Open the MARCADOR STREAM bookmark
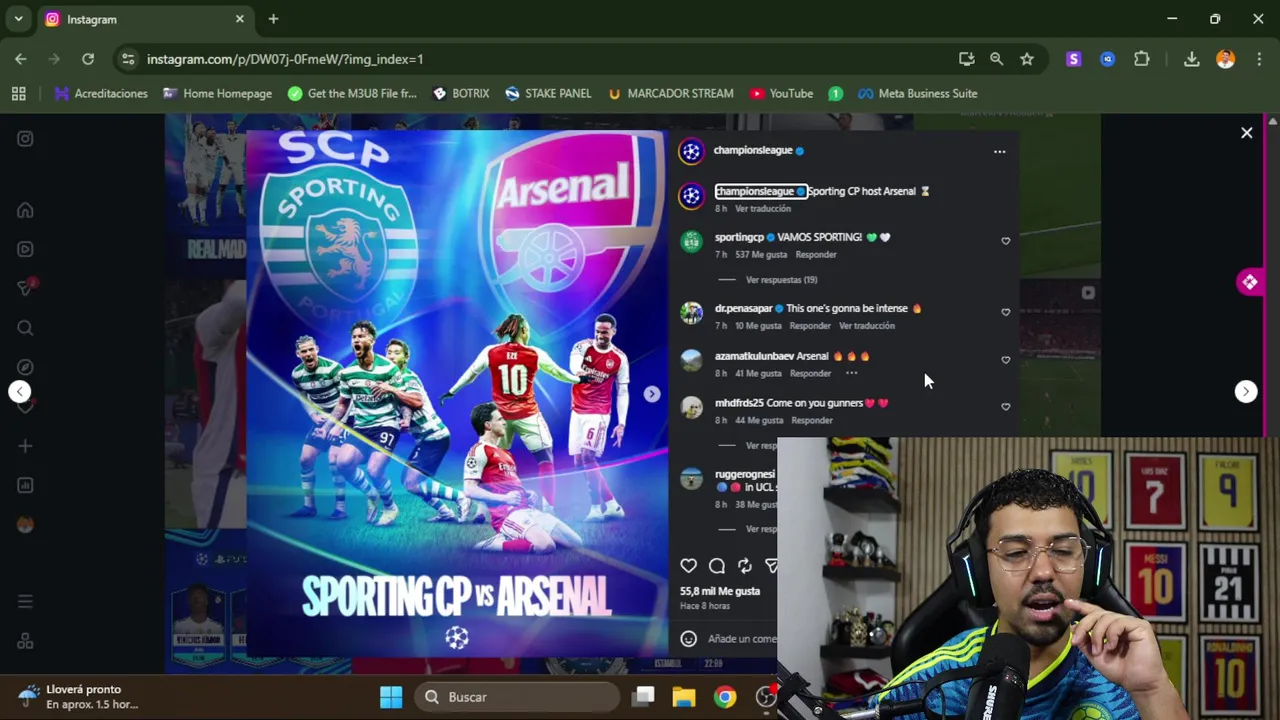 [x=670, y=93]
